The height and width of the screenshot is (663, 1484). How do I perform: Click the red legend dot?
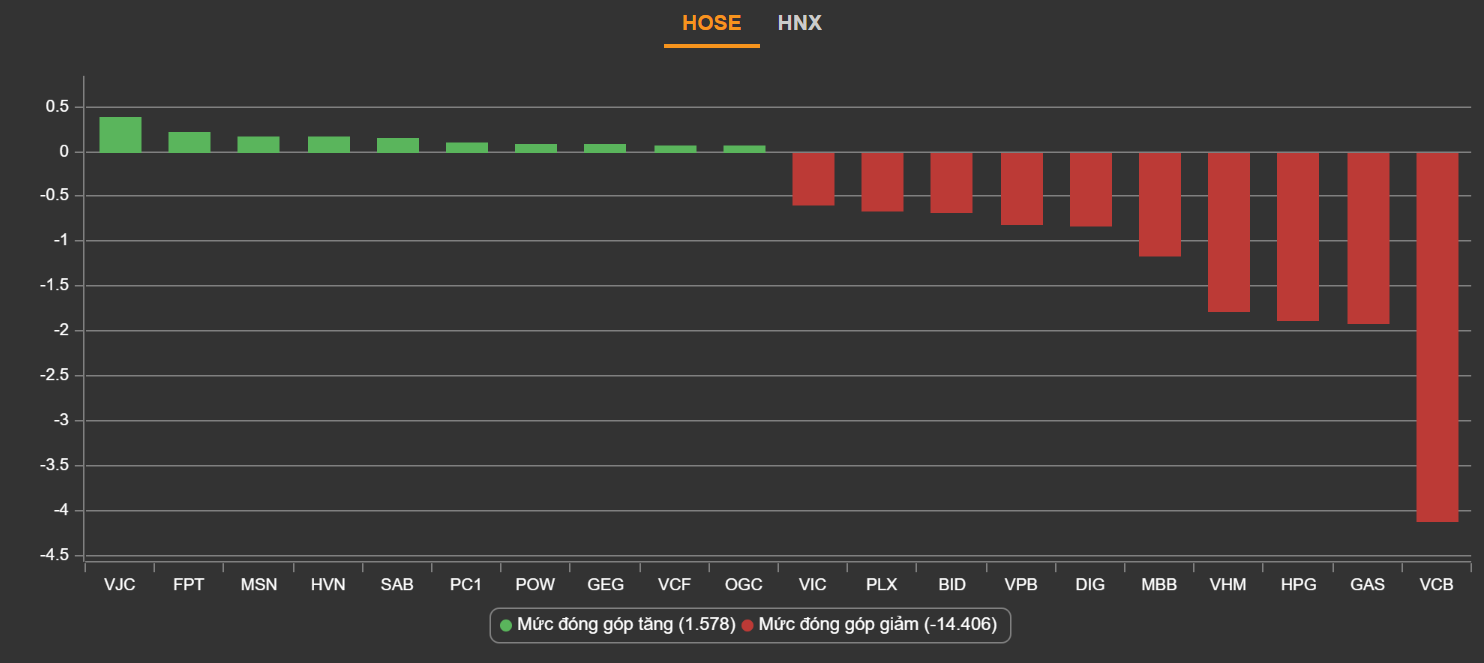747,626
